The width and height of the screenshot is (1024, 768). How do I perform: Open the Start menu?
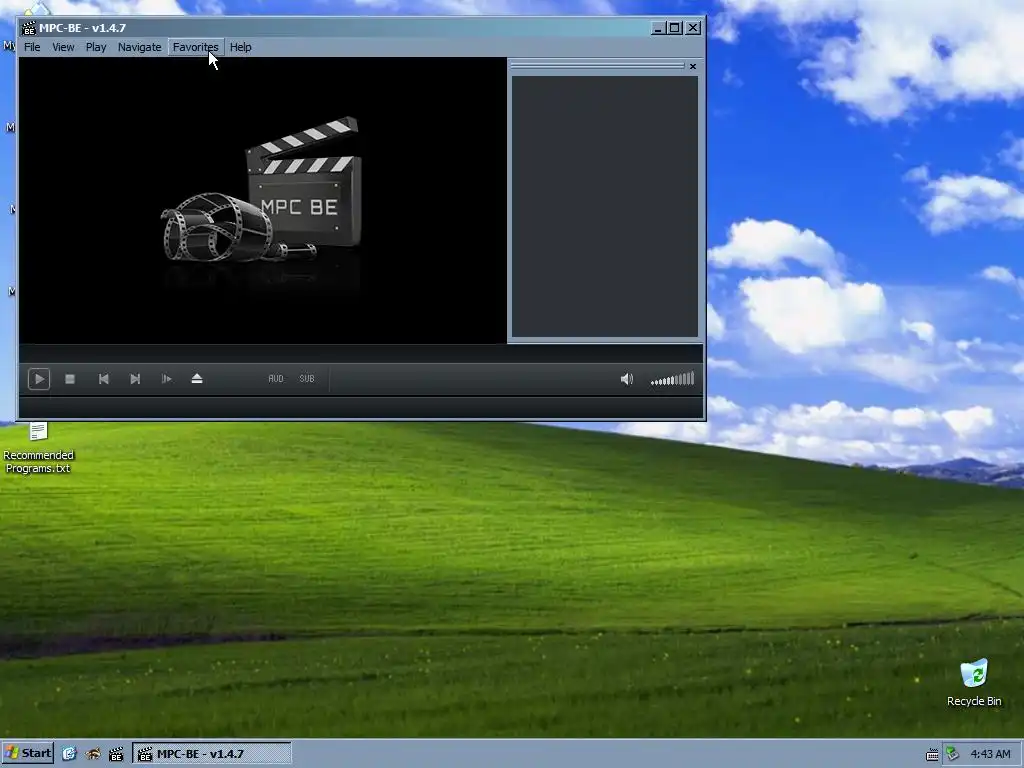tap(27, 753)
